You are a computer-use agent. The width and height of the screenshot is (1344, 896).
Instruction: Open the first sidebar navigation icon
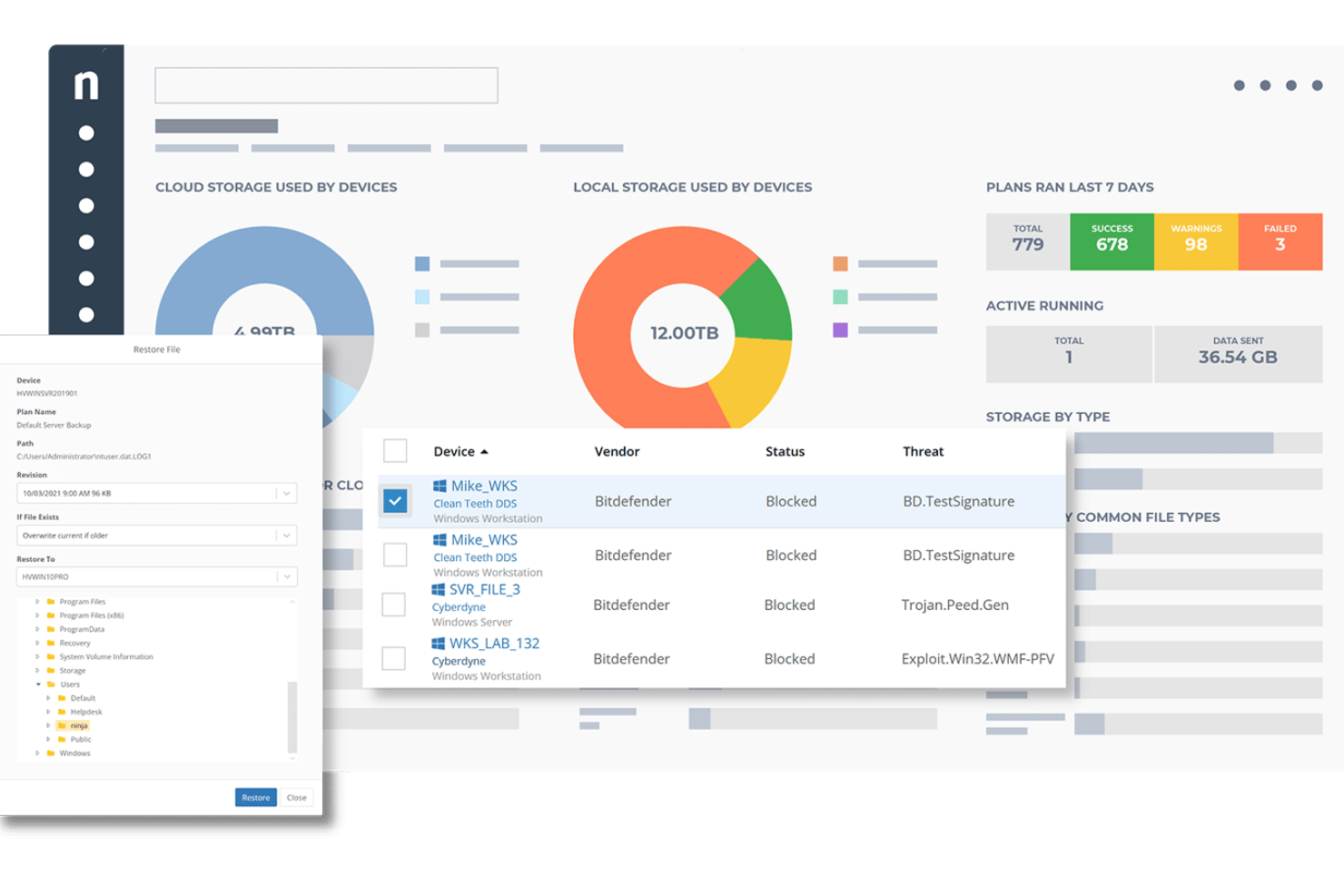click(x=86, y=133)
